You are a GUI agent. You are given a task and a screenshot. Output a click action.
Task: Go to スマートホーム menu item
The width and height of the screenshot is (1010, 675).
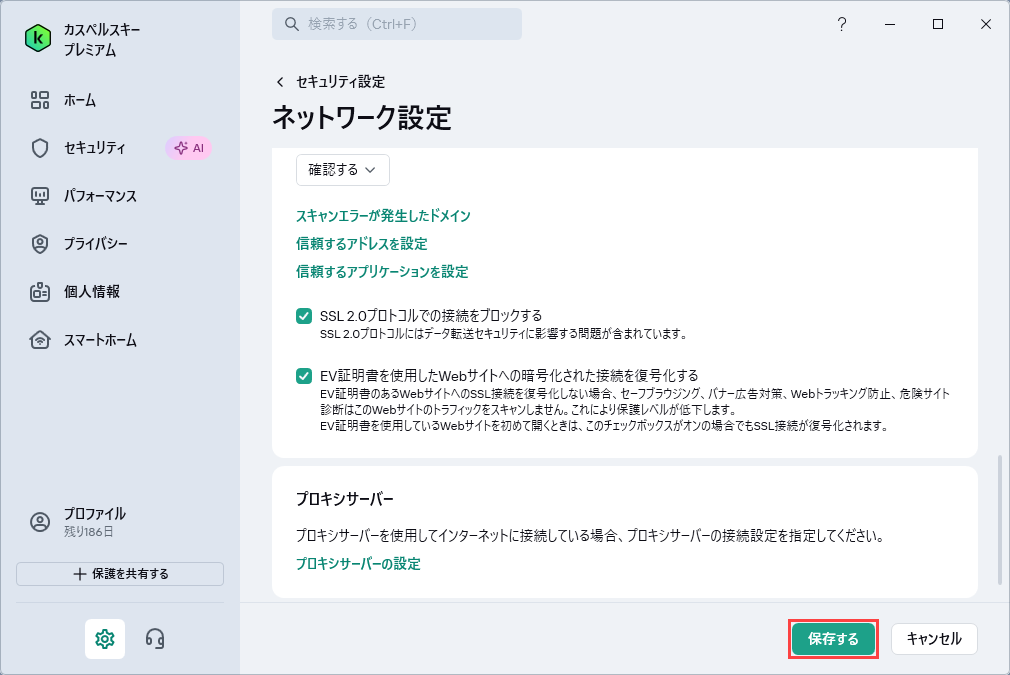click(x=100, y=340)
